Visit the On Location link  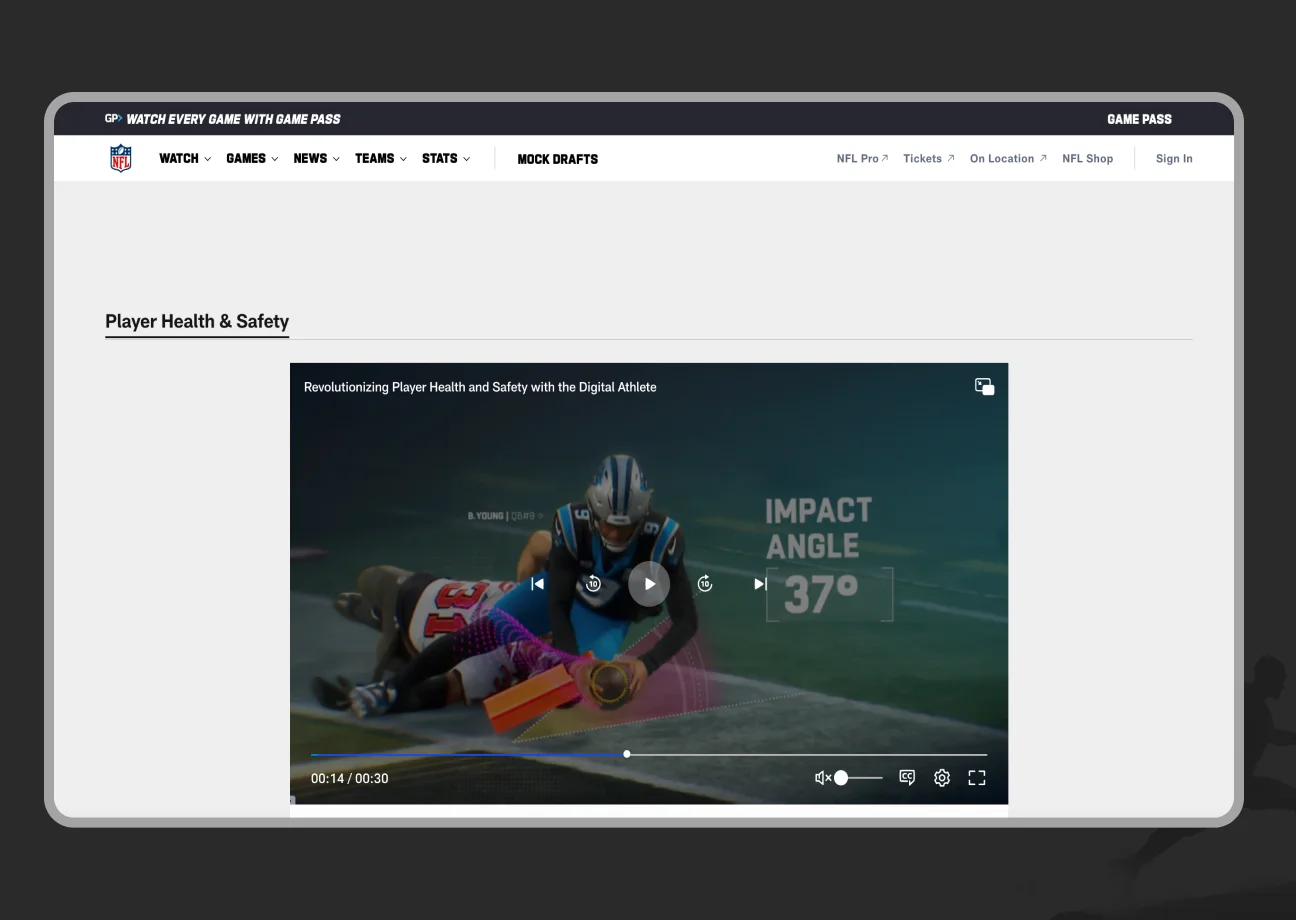coord(1008,158)
